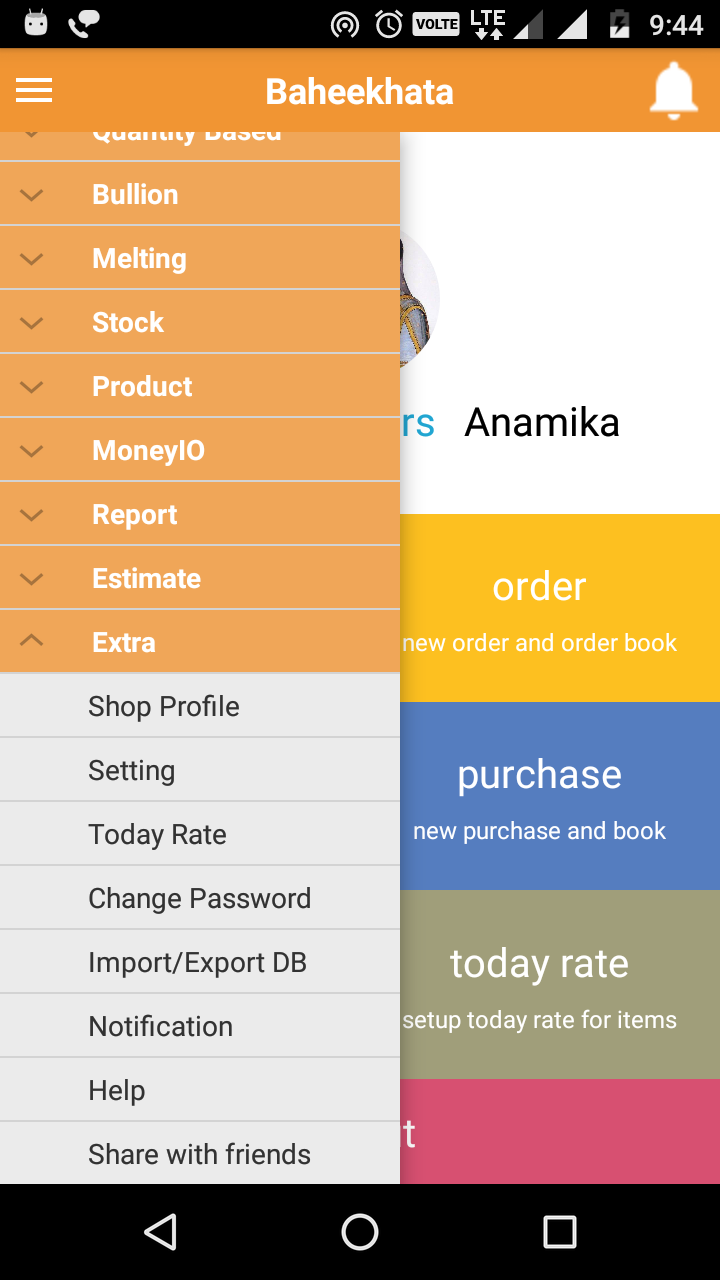Expand the Bullion menu chevron
Viewport: 720px width, 1280px height.
click(x=32, y=195)
